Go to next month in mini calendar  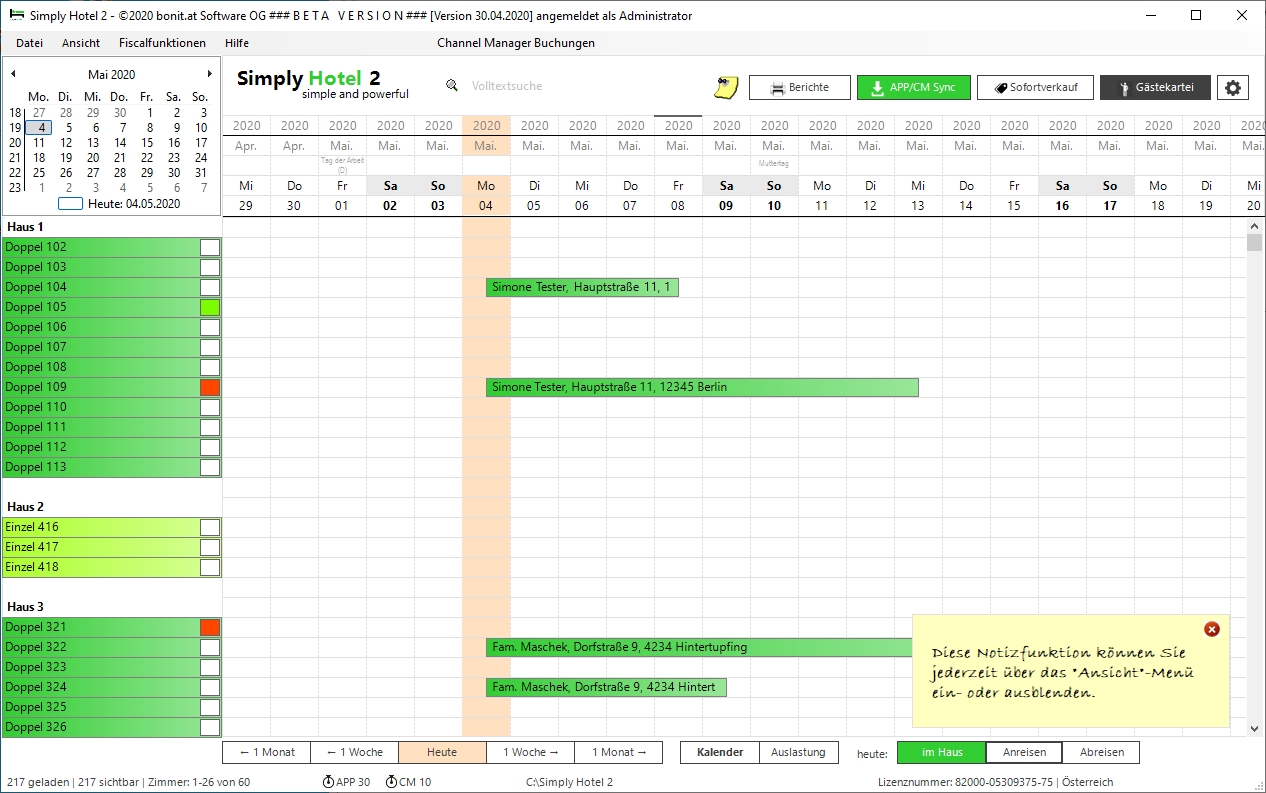point(209,74)
